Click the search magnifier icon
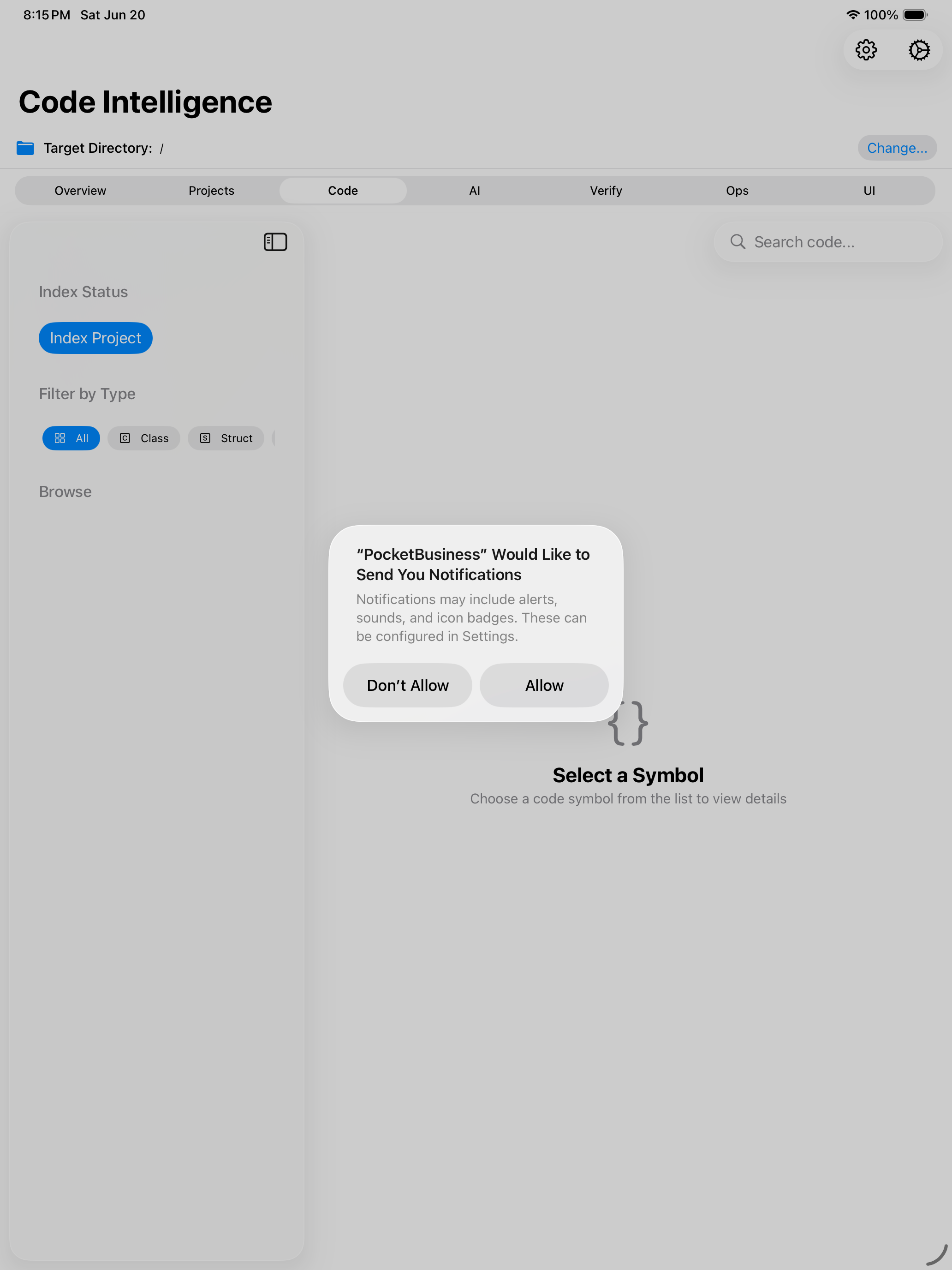The width and height of the screenshot is (952, 1270). coord(738,242)
